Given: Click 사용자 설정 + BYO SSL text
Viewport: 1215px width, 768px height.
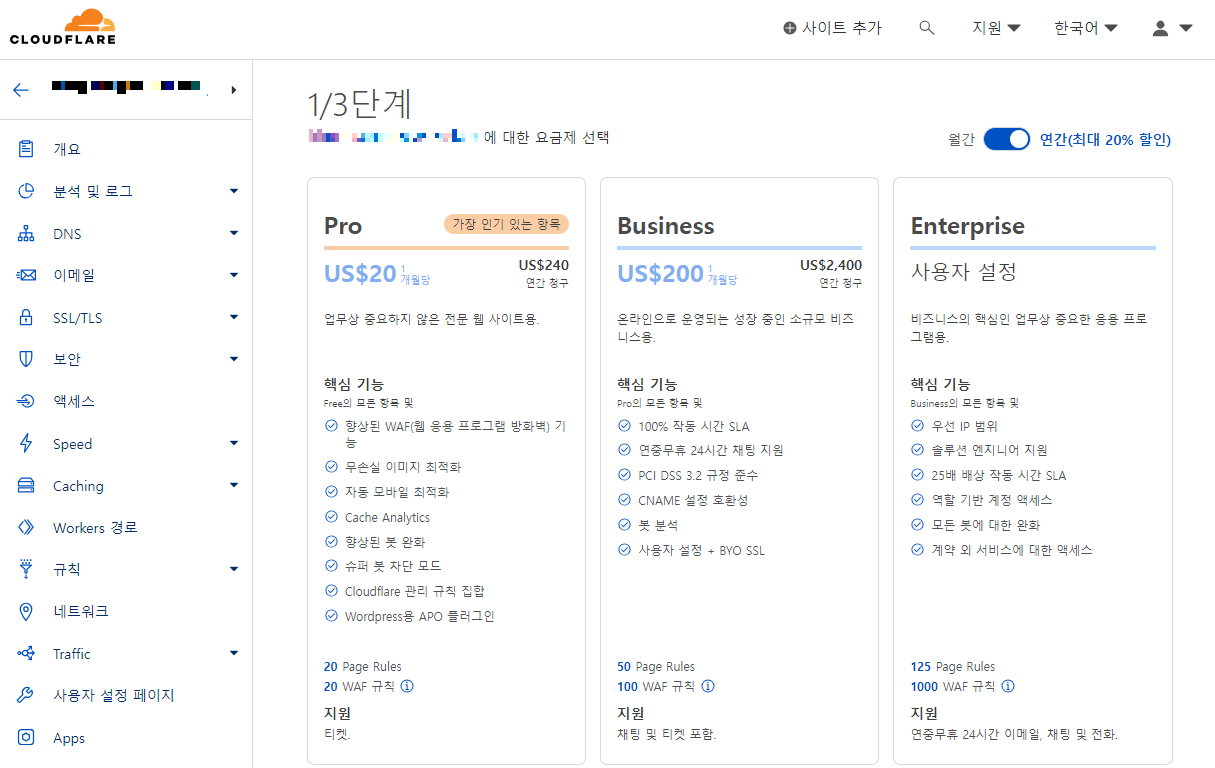Looking at the screenshot, I should 701,550.
